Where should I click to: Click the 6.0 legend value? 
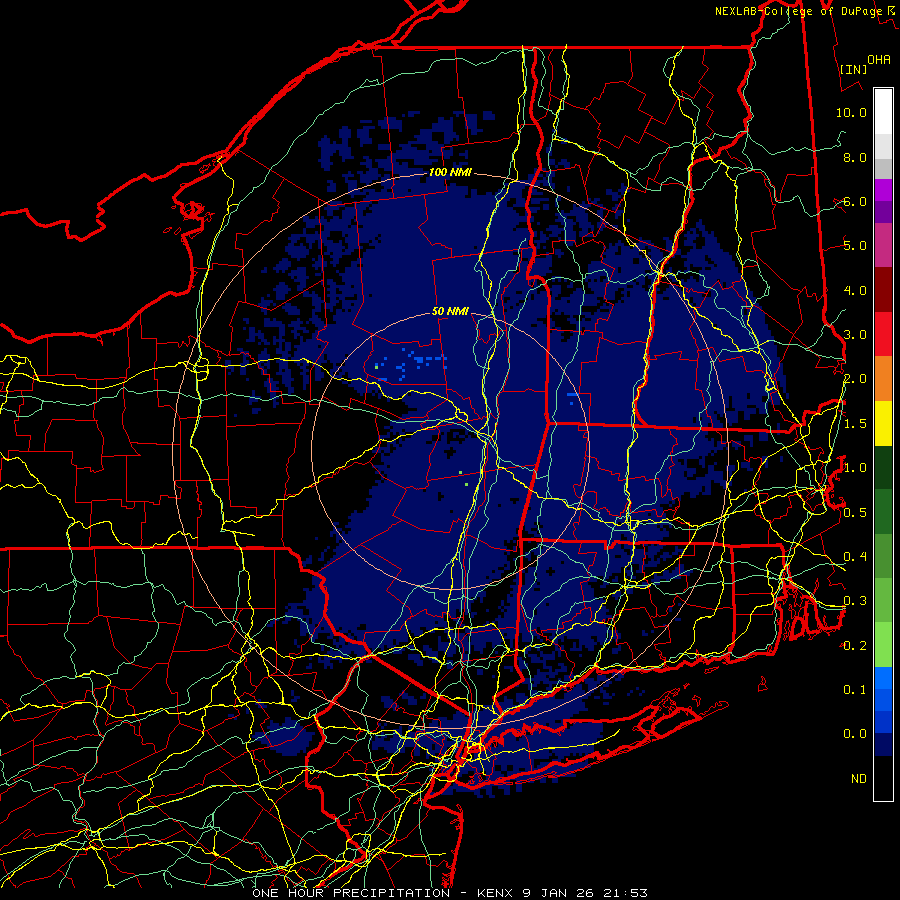855,201
